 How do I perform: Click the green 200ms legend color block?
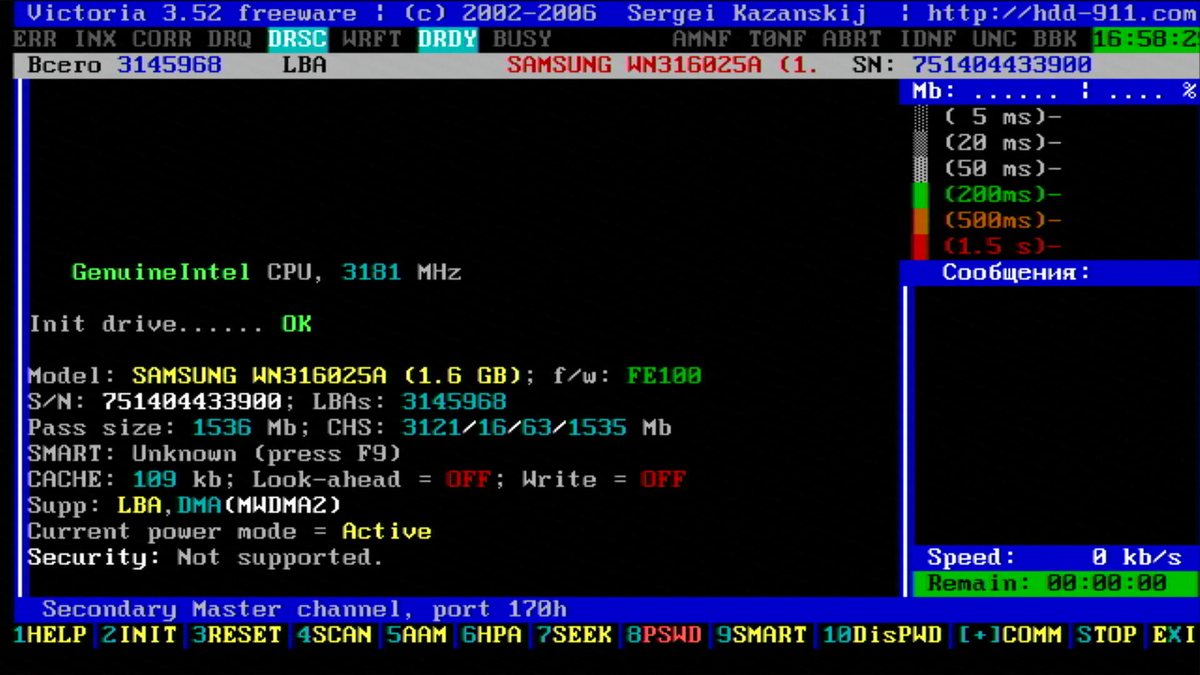point(921,194)
